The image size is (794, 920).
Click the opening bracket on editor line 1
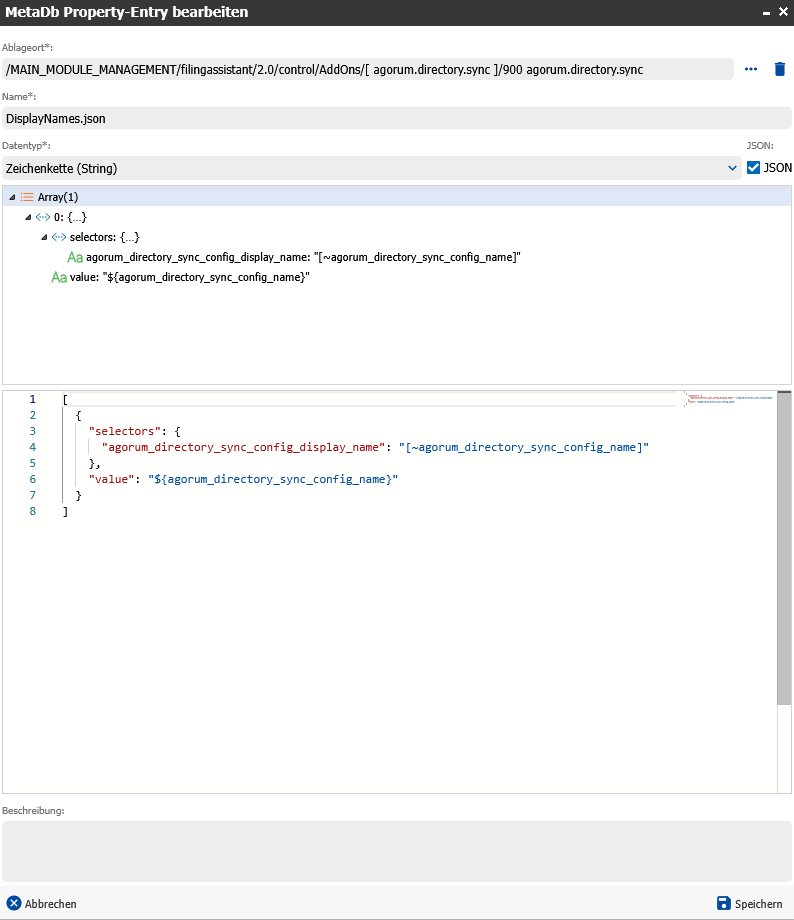(x=65, y=399)
